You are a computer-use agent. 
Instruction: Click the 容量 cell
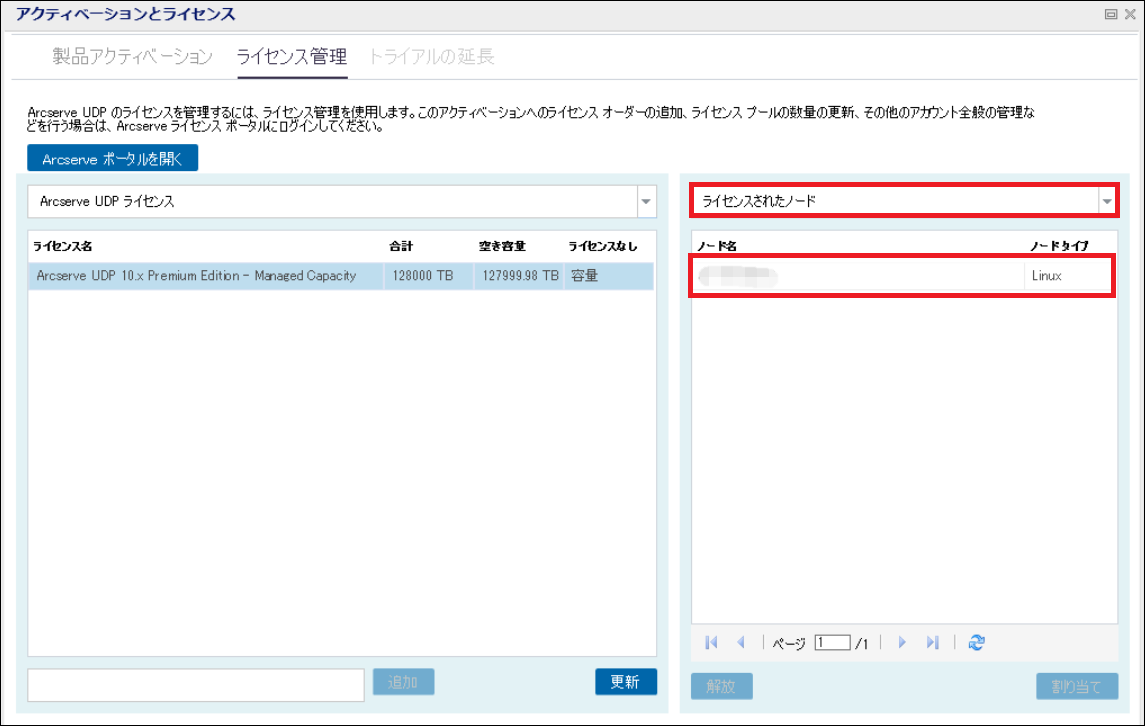609,276
